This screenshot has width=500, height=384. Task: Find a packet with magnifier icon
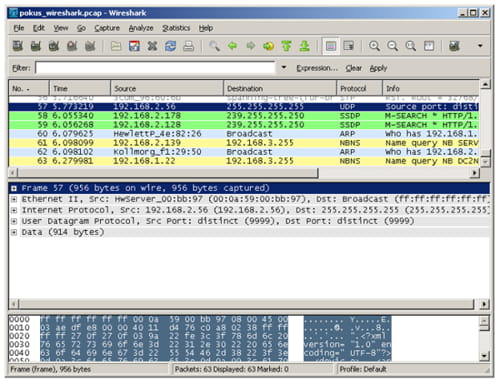[x=214, y=46]
